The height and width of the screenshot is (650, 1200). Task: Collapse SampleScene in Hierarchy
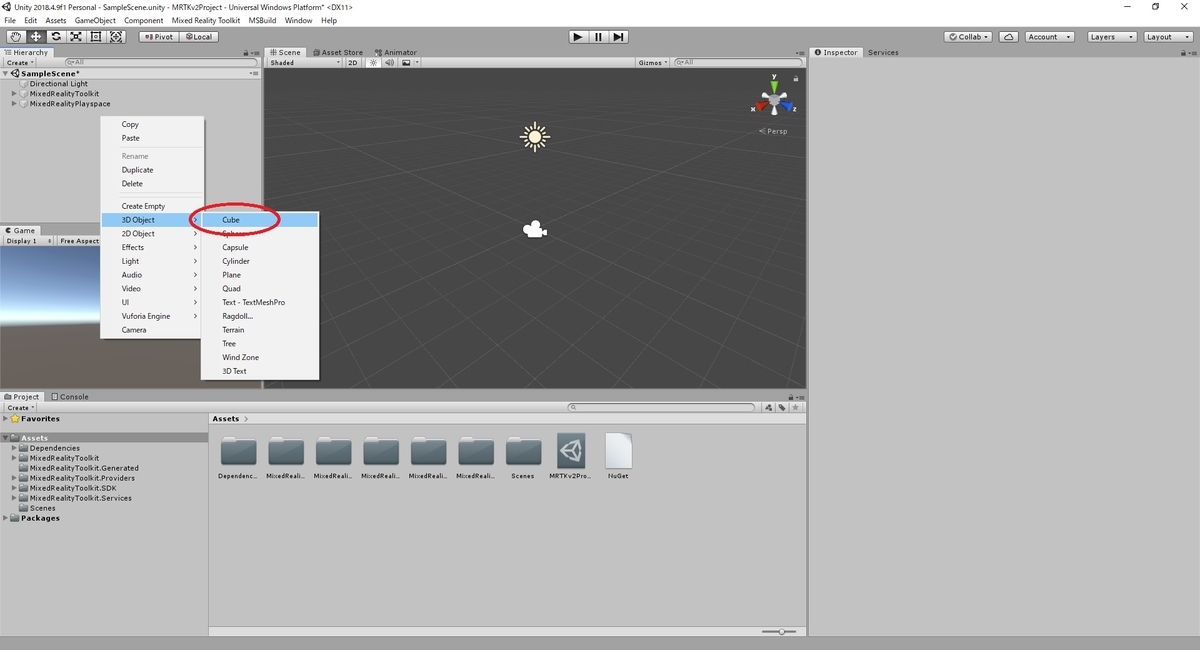coord(6,73)
